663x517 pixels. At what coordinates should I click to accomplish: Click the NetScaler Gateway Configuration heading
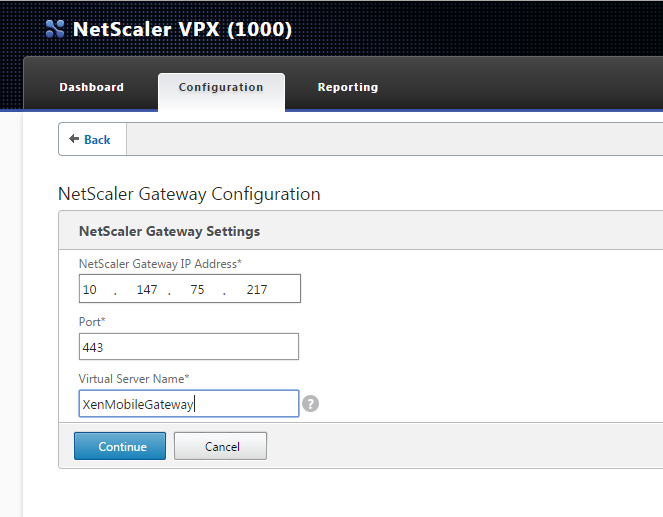[x=189, y=194]
